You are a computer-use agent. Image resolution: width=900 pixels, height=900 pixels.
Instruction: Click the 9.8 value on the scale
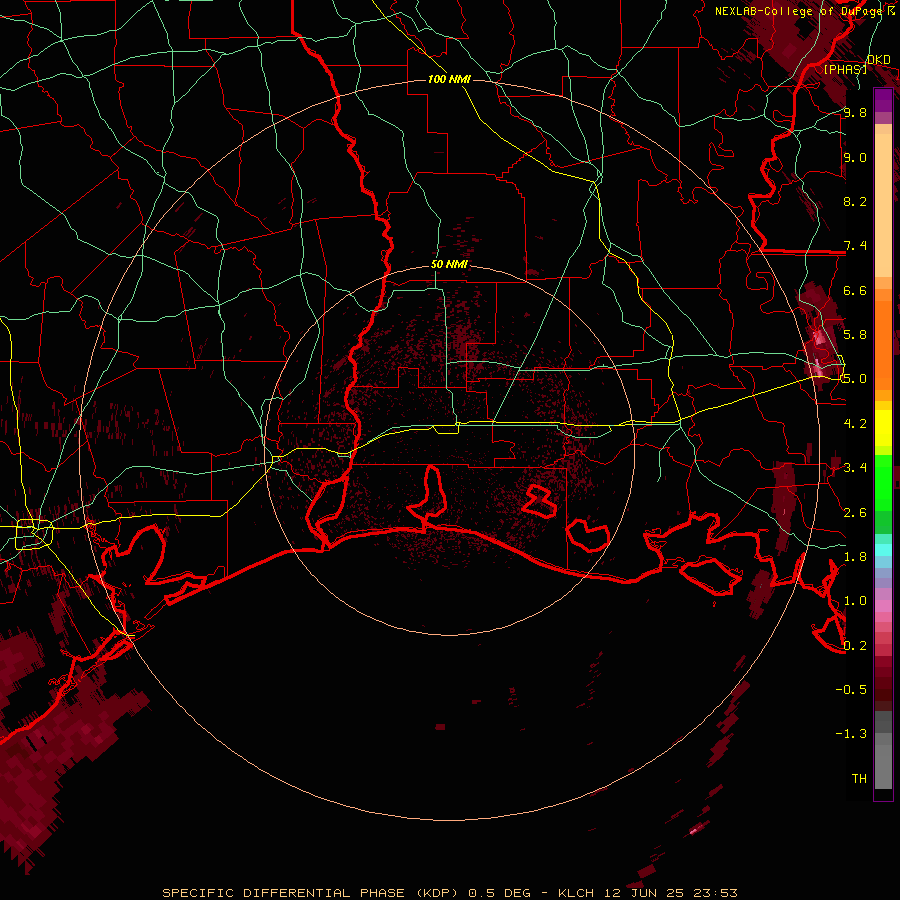click(855, 112)
